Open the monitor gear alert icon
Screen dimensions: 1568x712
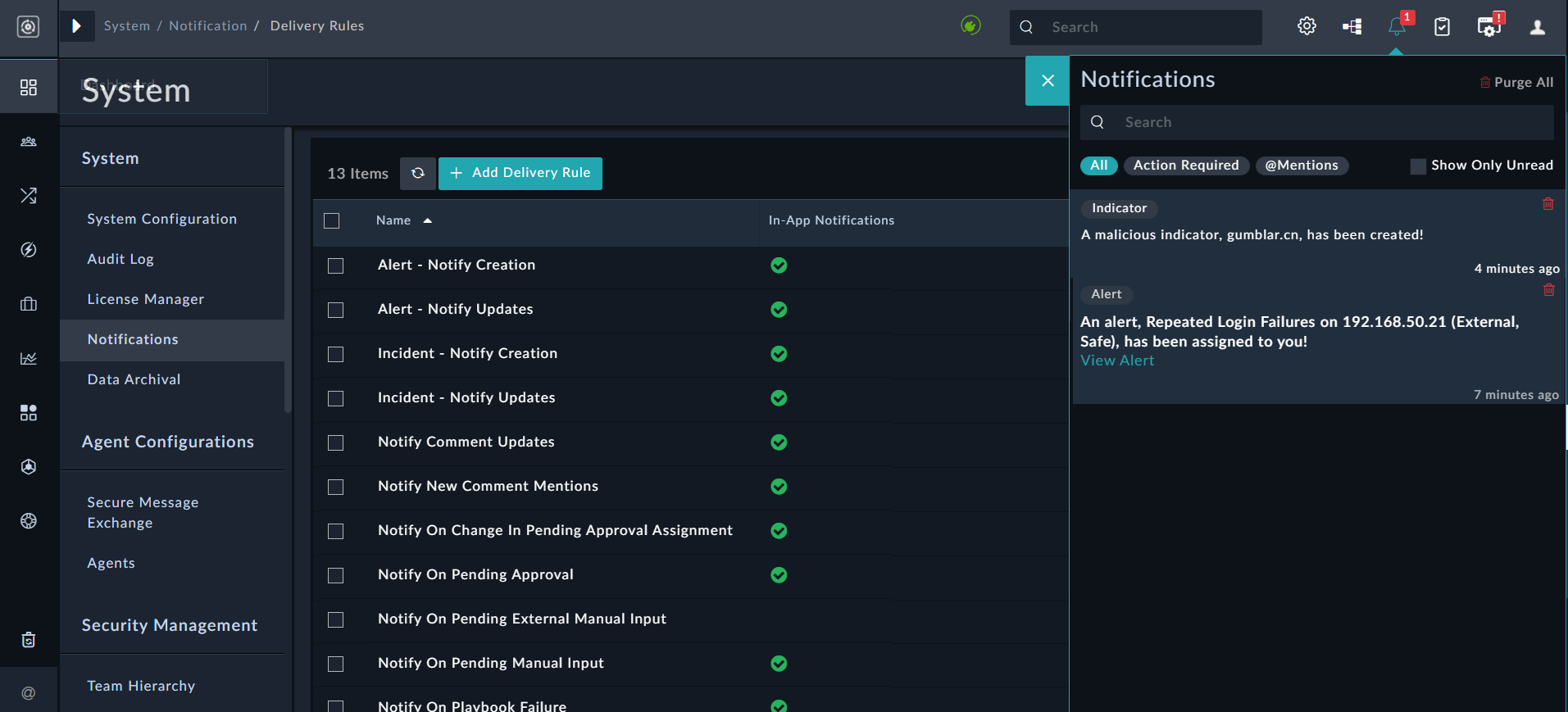pos(1489,26)
